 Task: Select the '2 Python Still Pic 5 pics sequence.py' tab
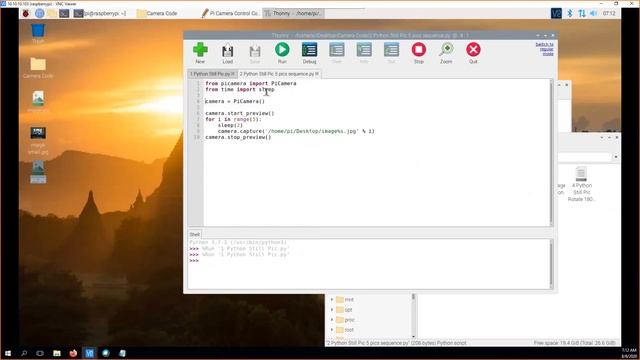(276, 74)
